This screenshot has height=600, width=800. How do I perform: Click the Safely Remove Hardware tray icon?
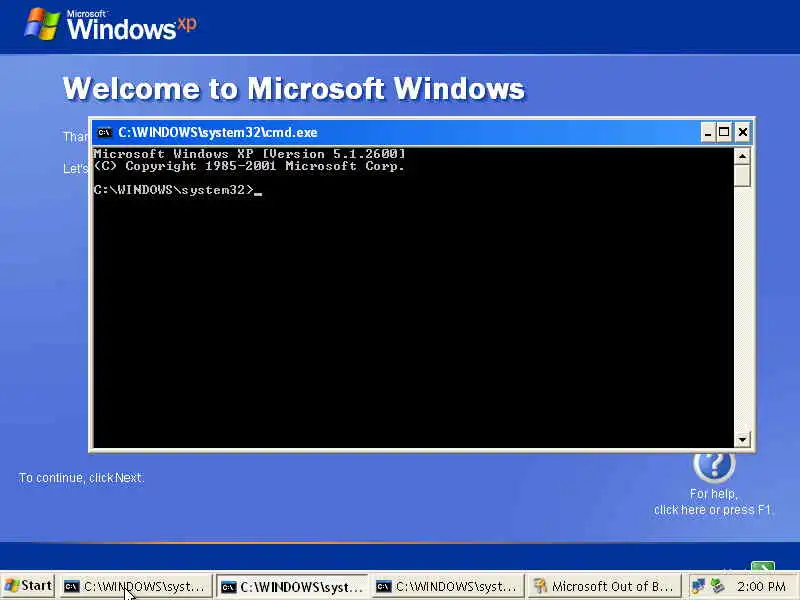click(x=717, y=585)
